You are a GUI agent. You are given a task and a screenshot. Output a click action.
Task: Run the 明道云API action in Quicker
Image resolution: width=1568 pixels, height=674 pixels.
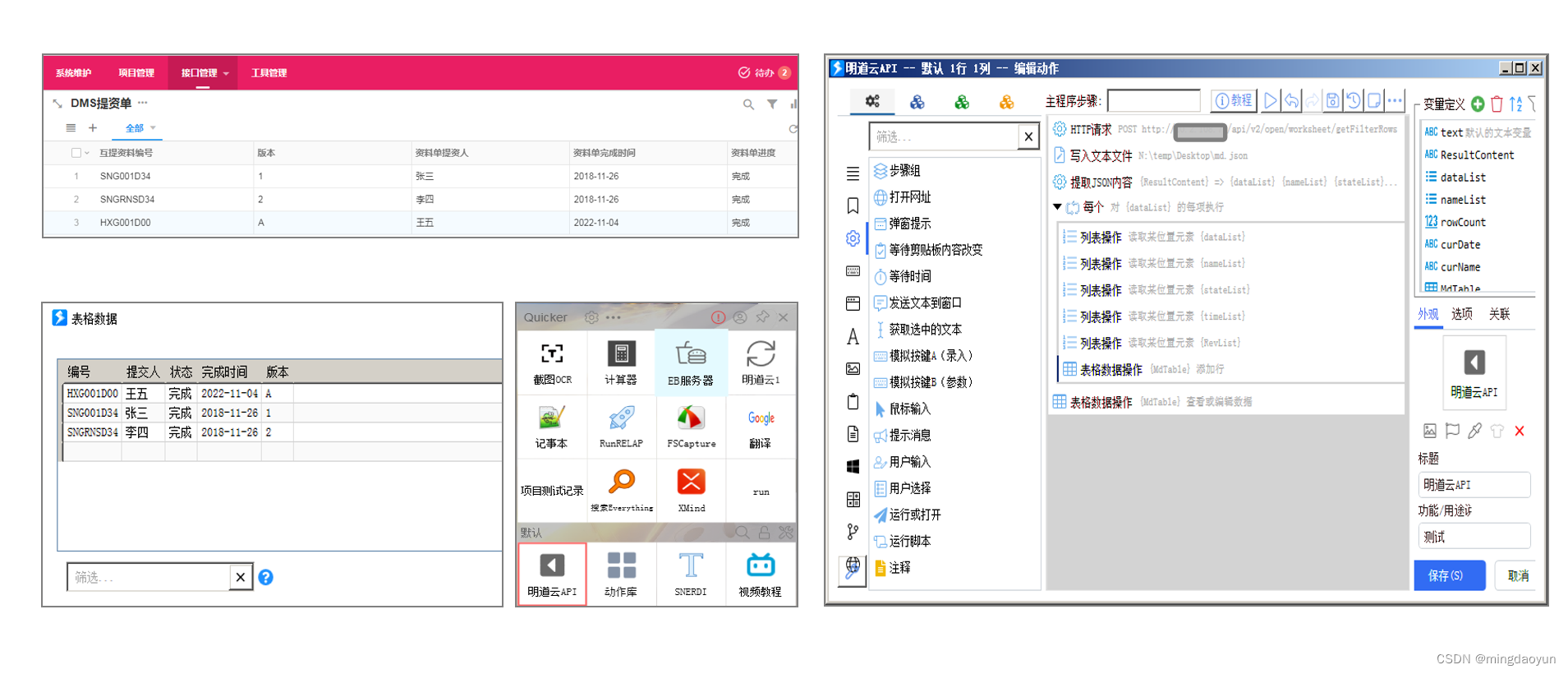pyautogui.click(x=552, y=574)
